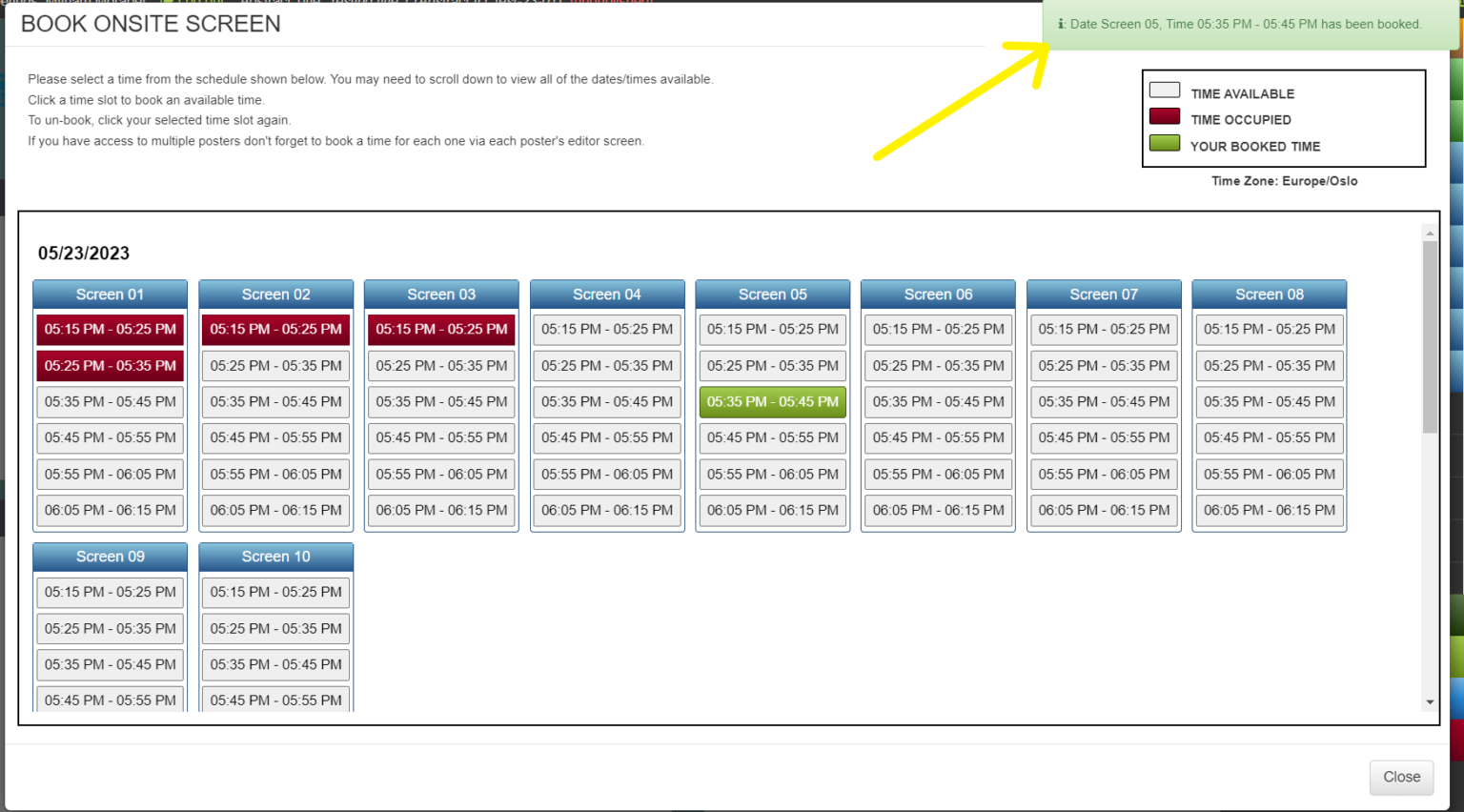Click the info icon in the booking notification
The image size is (1464, 812).
click(x=1062, y=24)
